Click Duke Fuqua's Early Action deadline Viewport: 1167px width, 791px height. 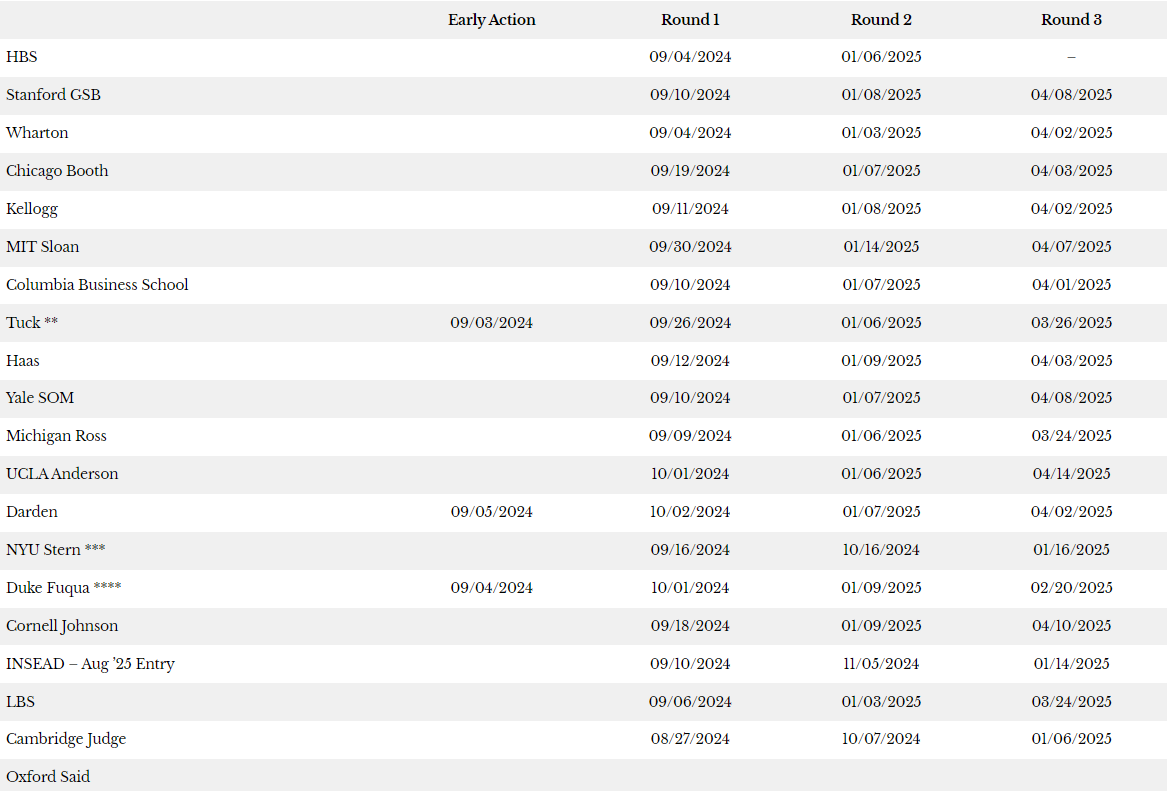pos(491,588)
